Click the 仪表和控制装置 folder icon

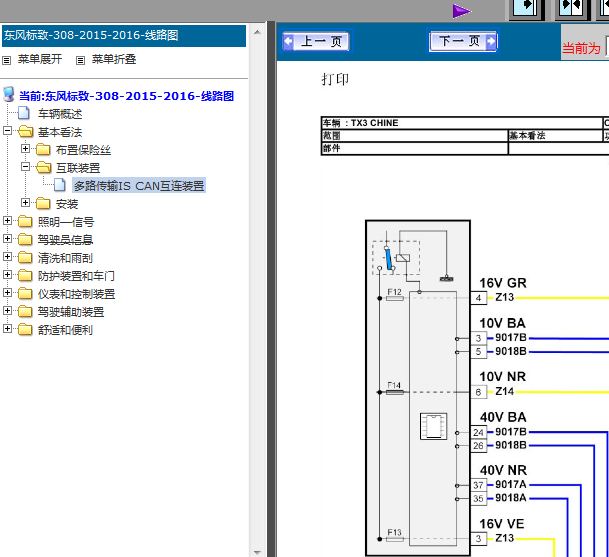[25, 293]
